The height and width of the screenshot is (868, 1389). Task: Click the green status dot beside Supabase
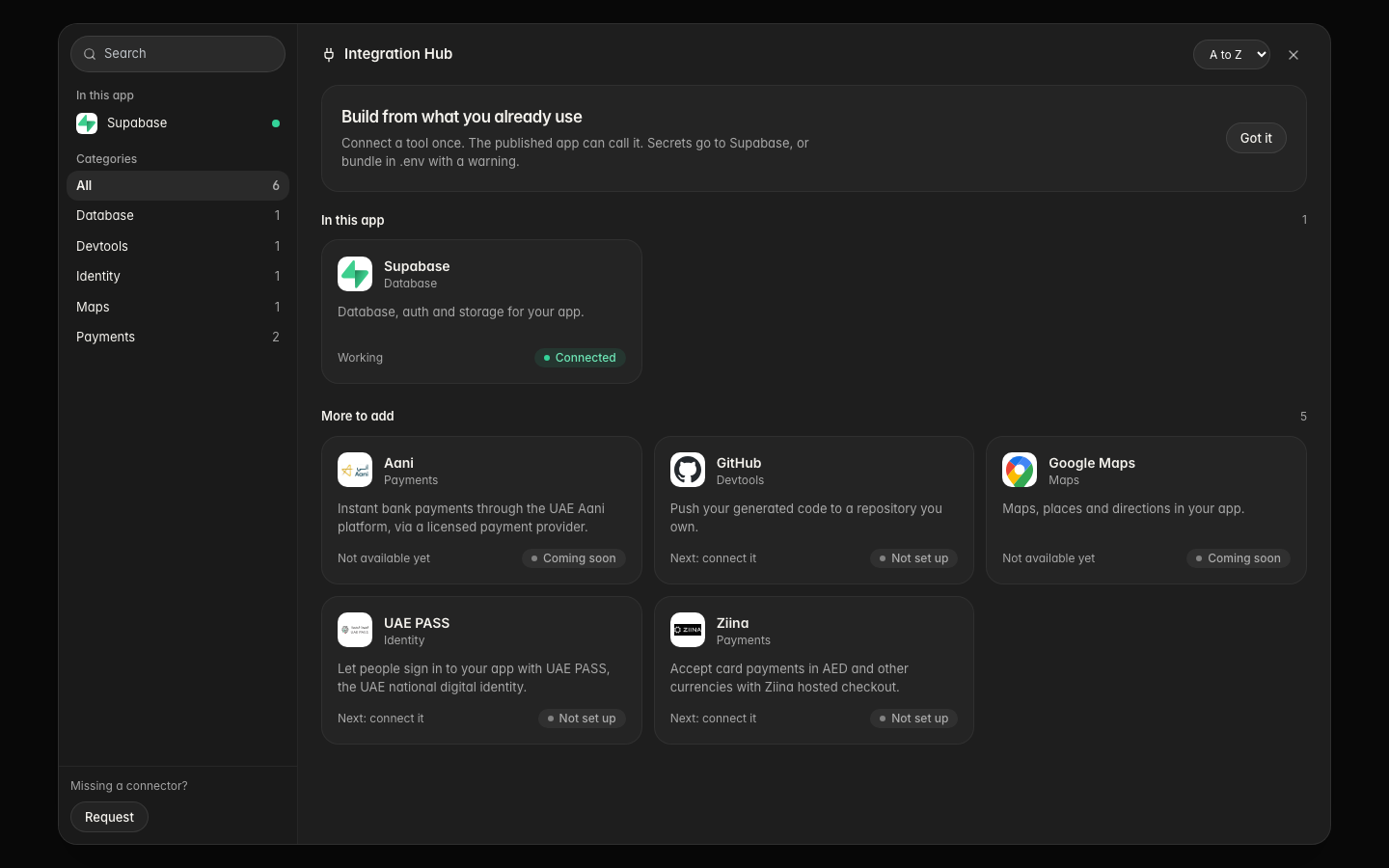click(276, 123)
